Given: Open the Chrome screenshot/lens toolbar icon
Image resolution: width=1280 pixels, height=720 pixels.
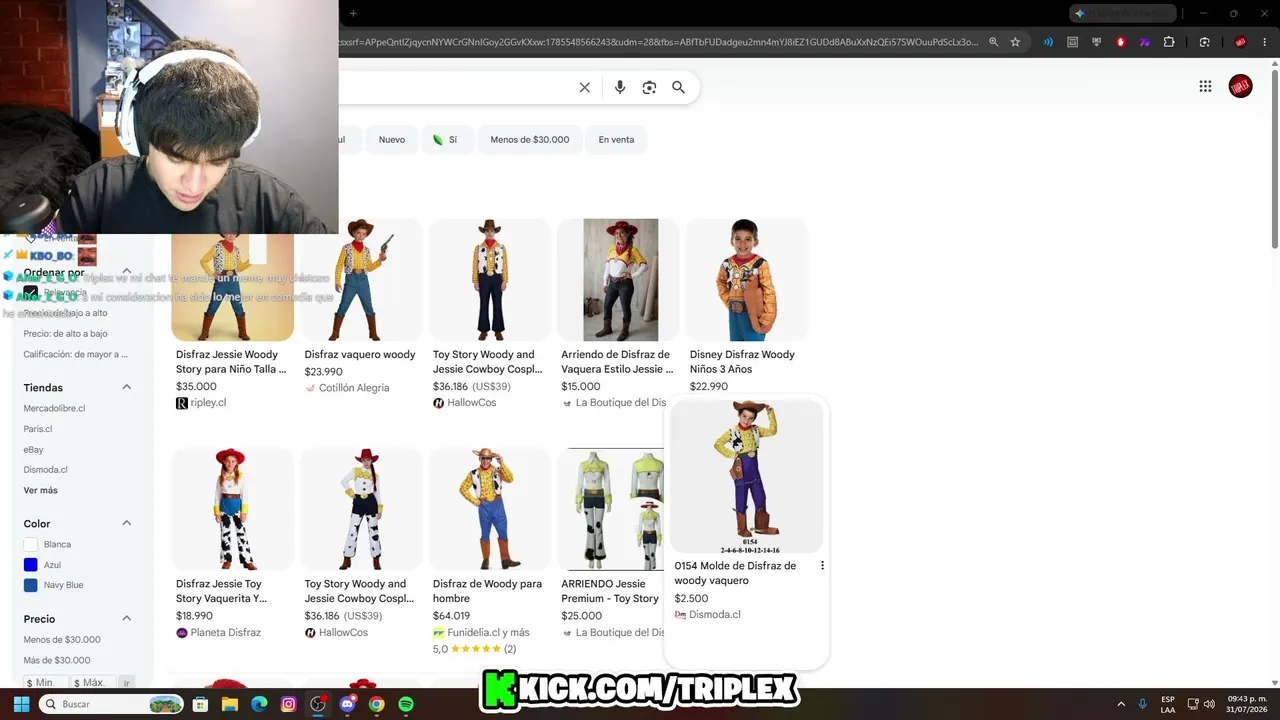Looking at the screenshot, I should (1204, 42).
